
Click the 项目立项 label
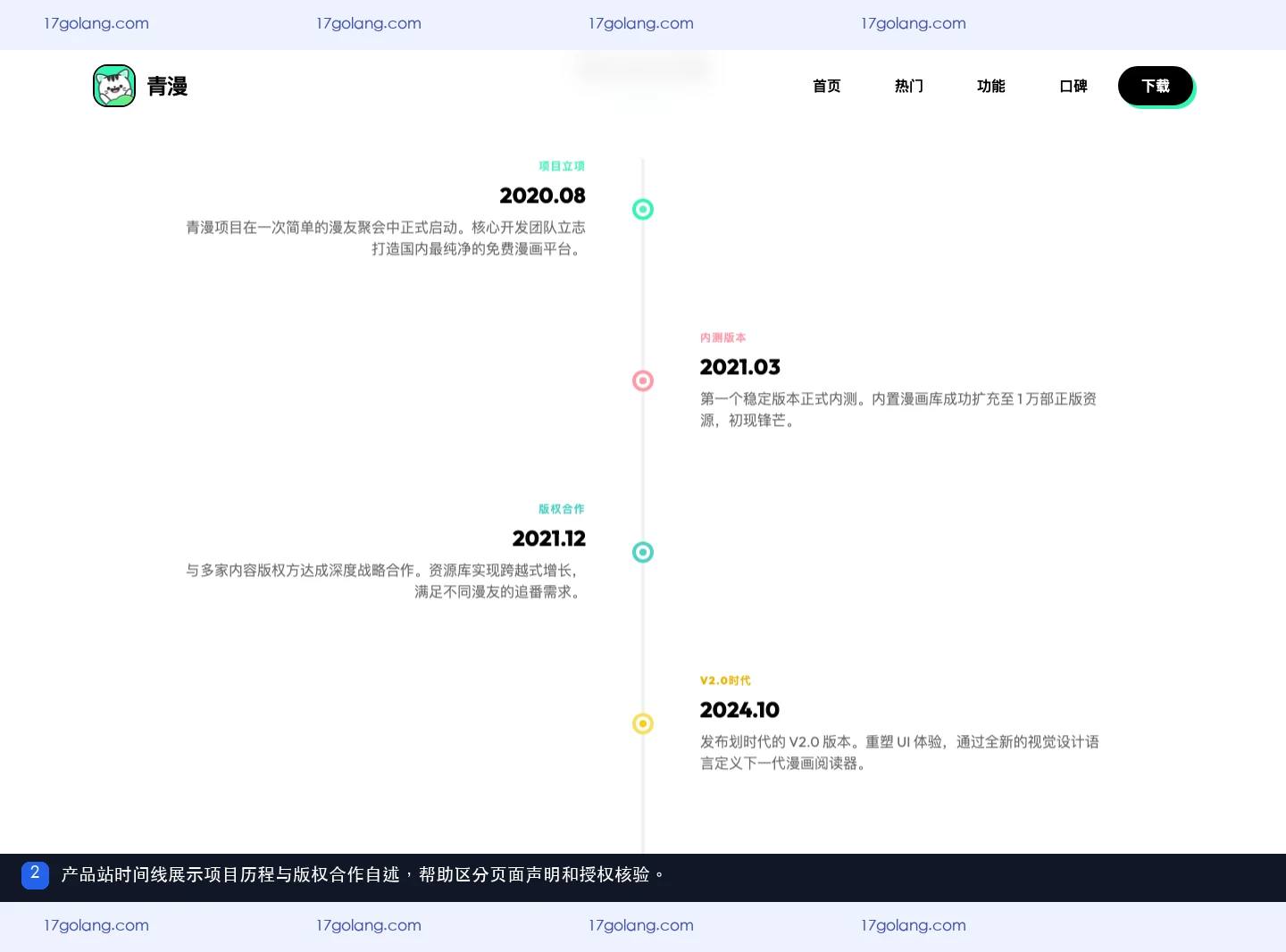click(562, 166)
